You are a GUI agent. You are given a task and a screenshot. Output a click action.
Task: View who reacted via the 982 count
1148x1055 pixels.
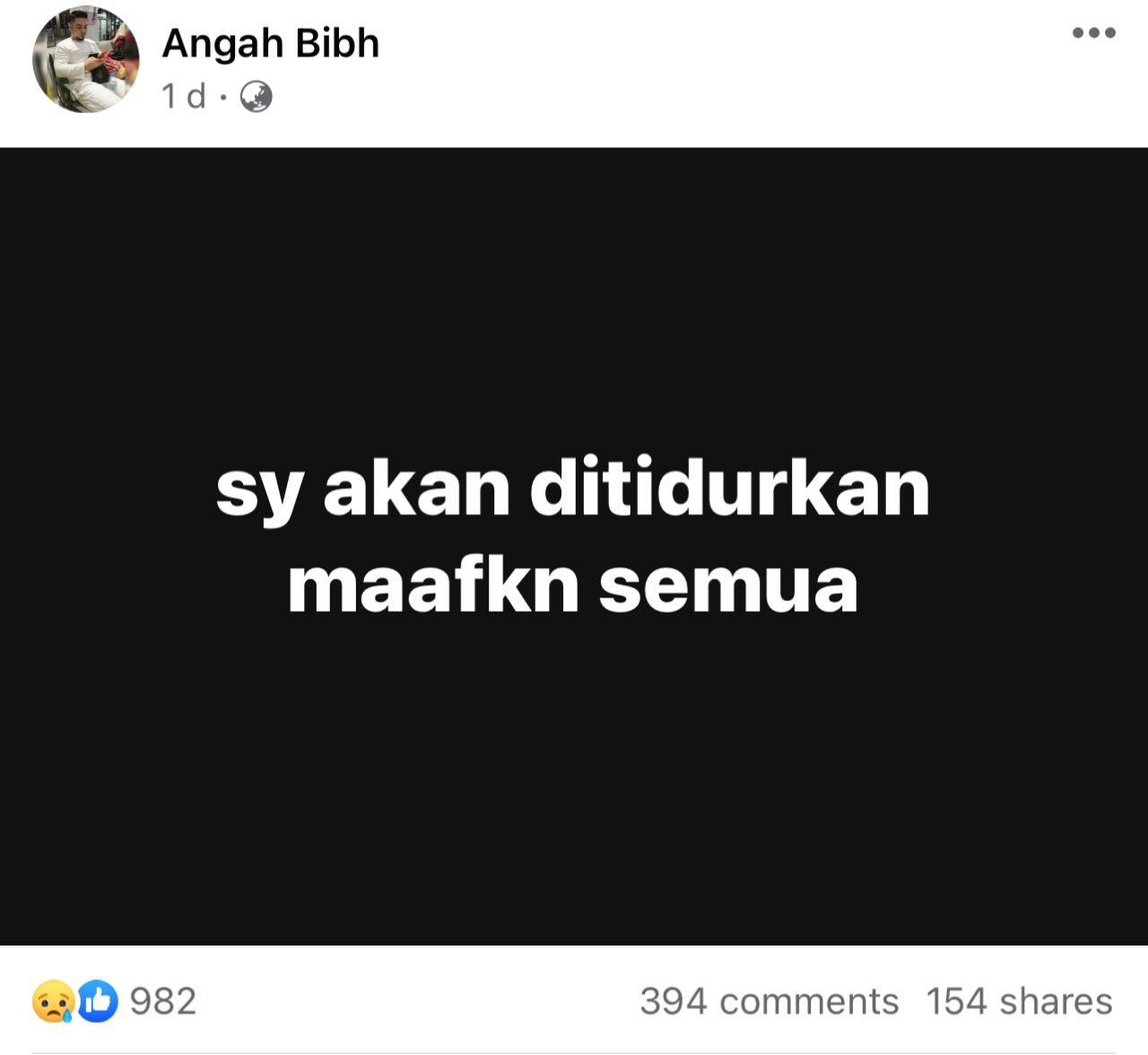[x=162, y=1001]
